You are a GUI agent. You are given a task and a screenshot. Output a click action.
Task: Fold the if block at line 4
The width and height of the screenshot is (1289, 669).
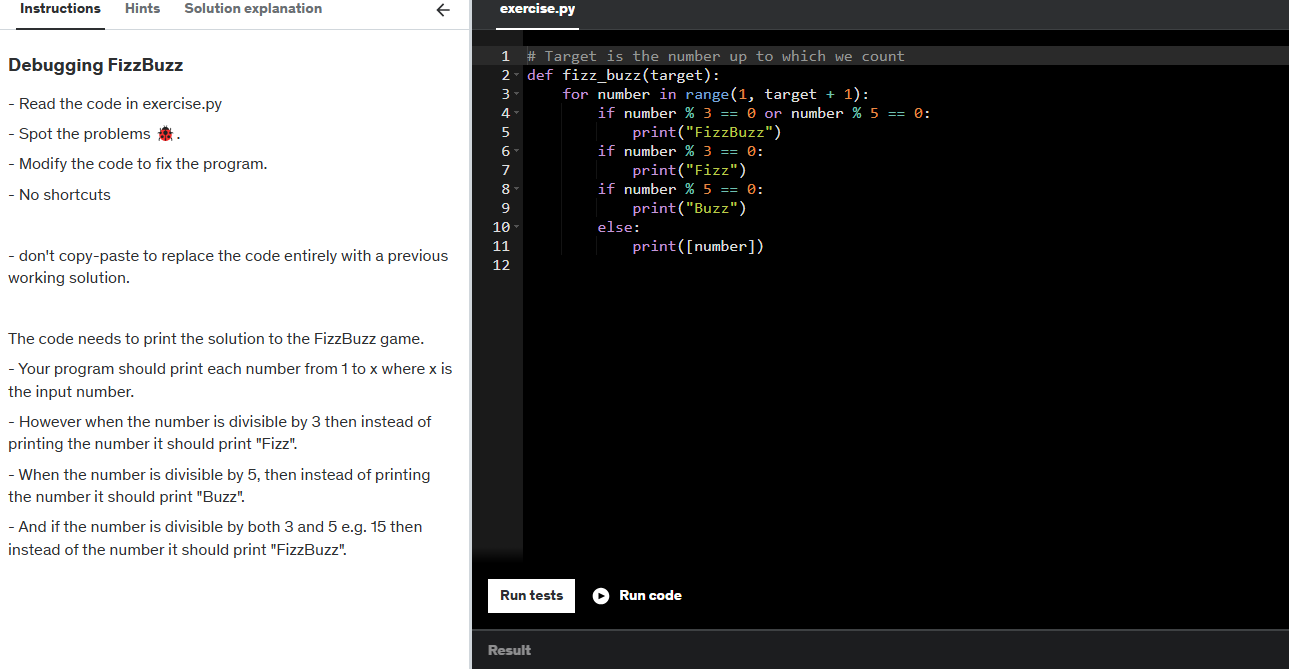516,113
